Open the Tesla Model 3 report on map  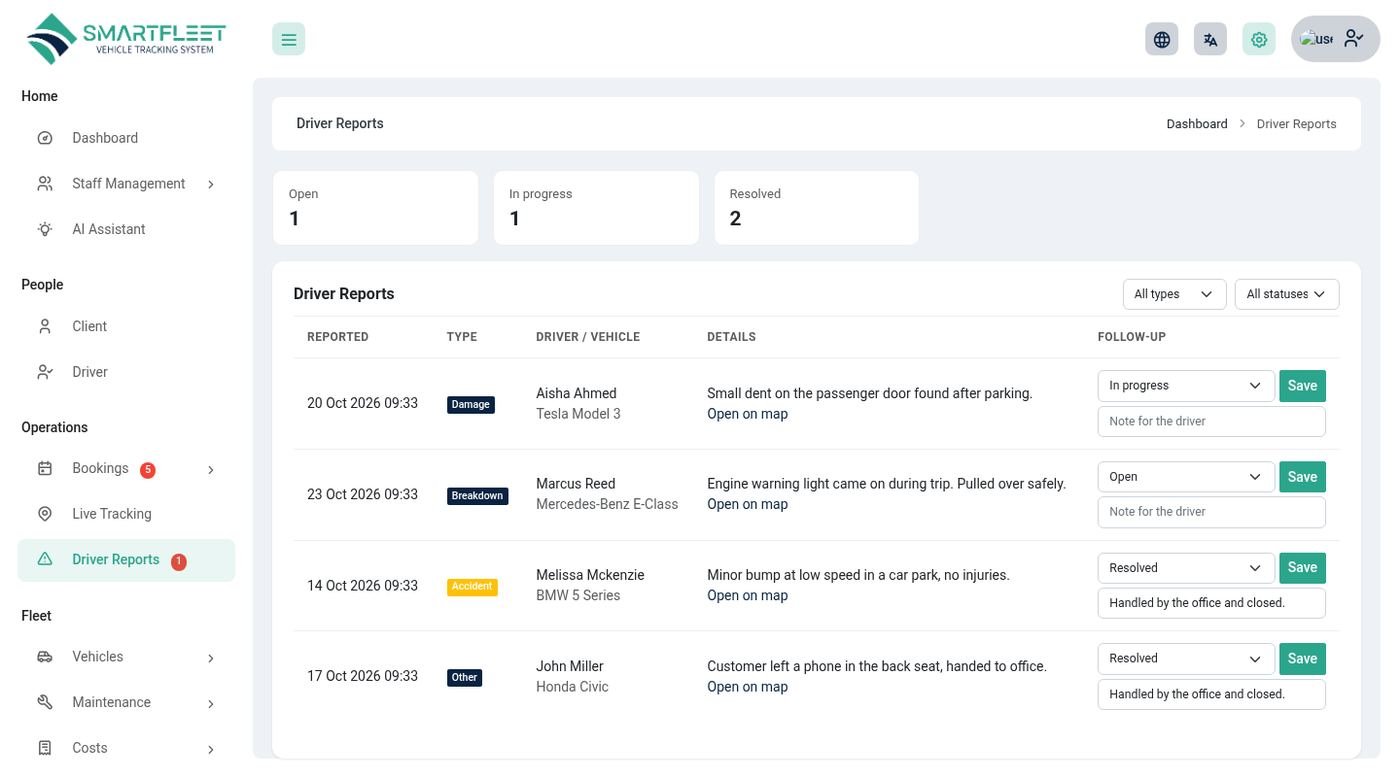point(747,414)
